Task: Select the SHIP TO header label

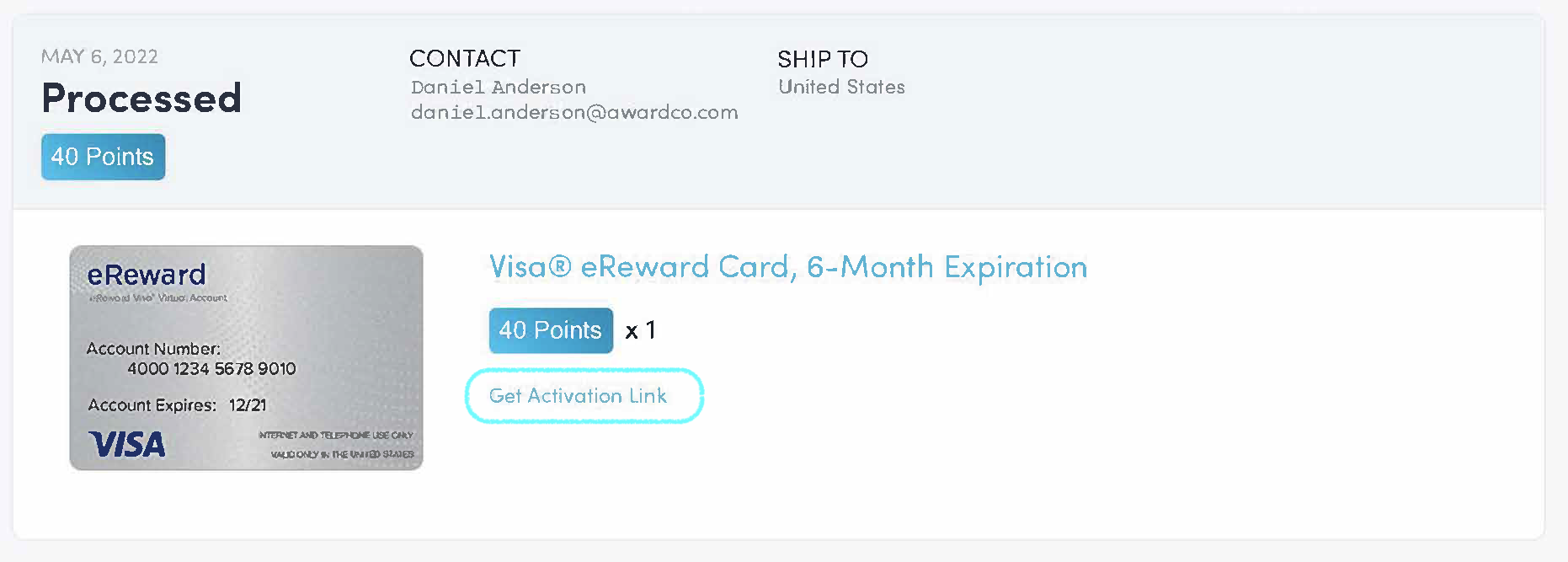Action: point(823,59)
